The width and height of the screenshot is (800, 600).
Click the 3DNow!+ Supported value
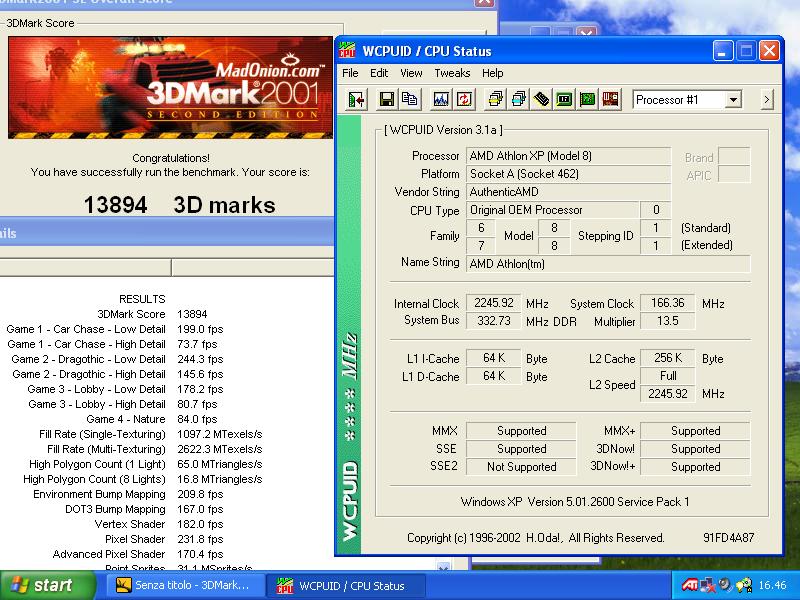pyautogui.click(x=695, y=467)
